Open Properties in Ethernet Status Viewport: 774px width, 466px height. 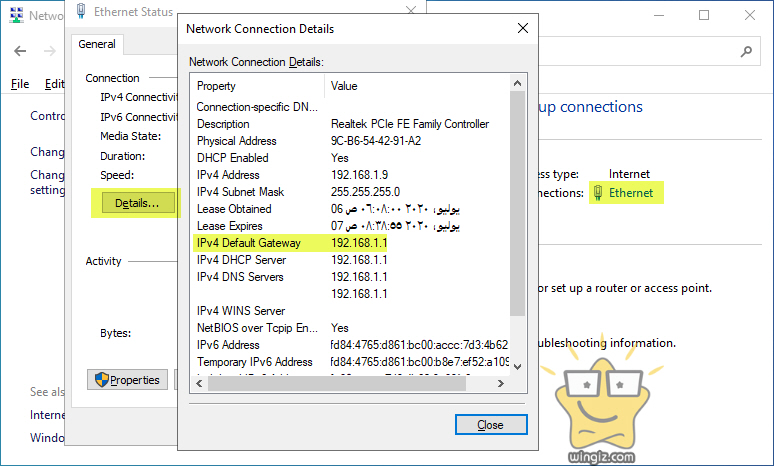click(127, 380)
